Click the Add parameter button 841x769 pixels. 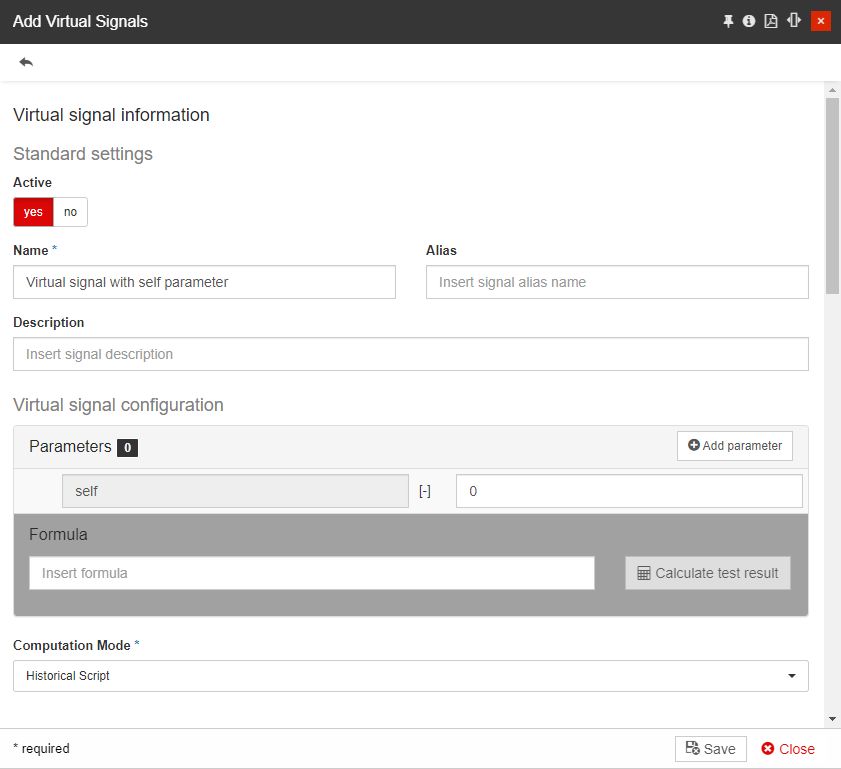735,446
